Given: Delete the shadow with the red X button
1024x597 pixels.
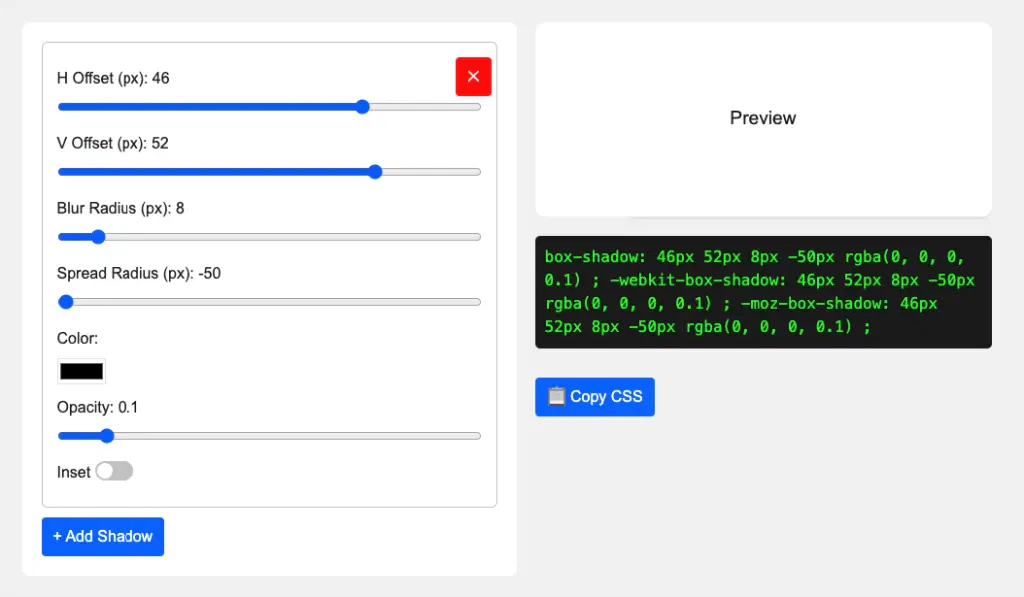Looking at the screenshot, I should click(473, 77).
